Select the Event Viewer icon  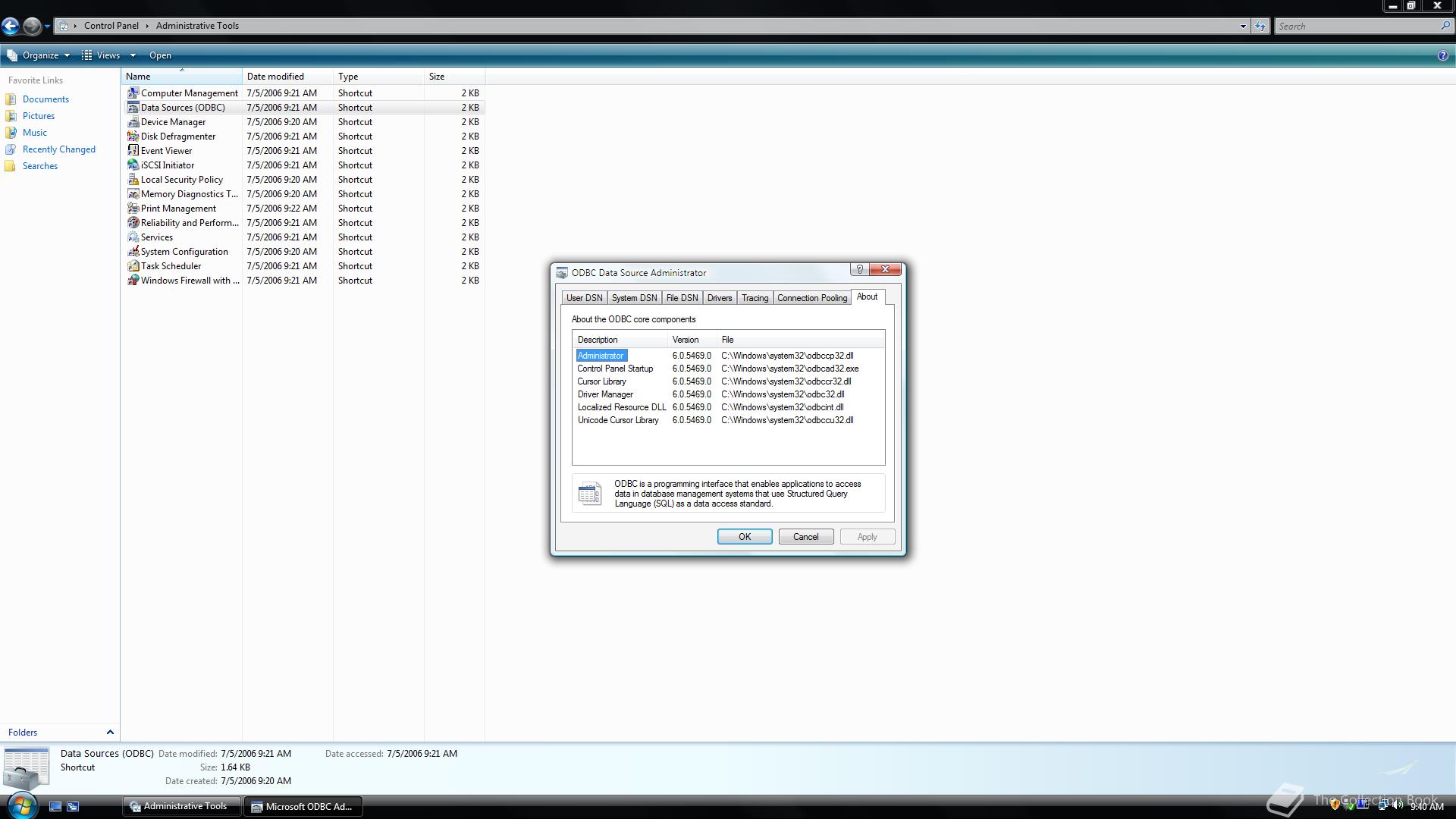pos(133,151)
